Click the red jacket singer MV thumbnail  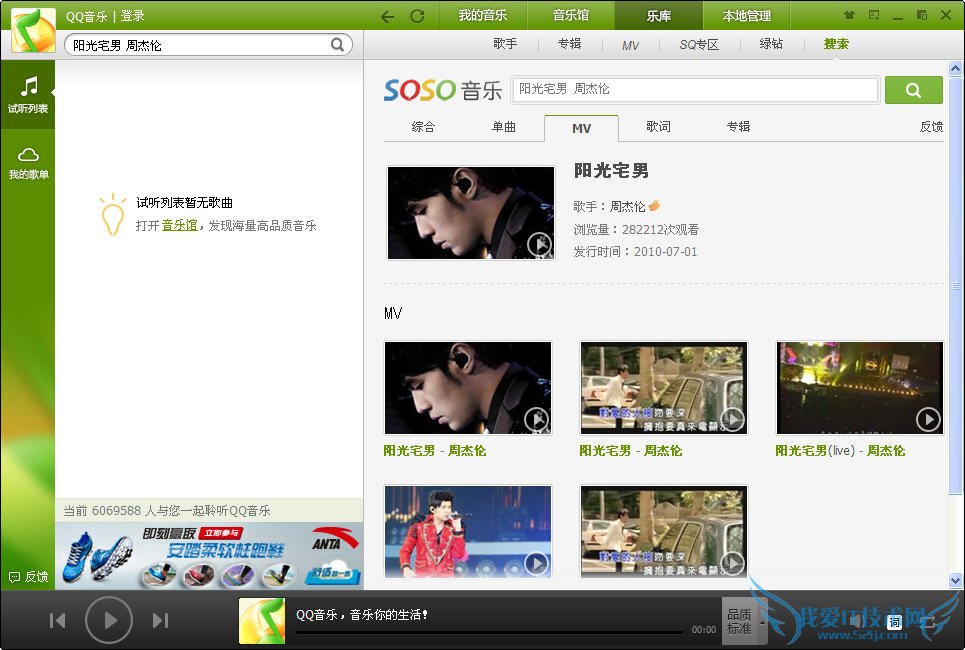coord(468,531)
